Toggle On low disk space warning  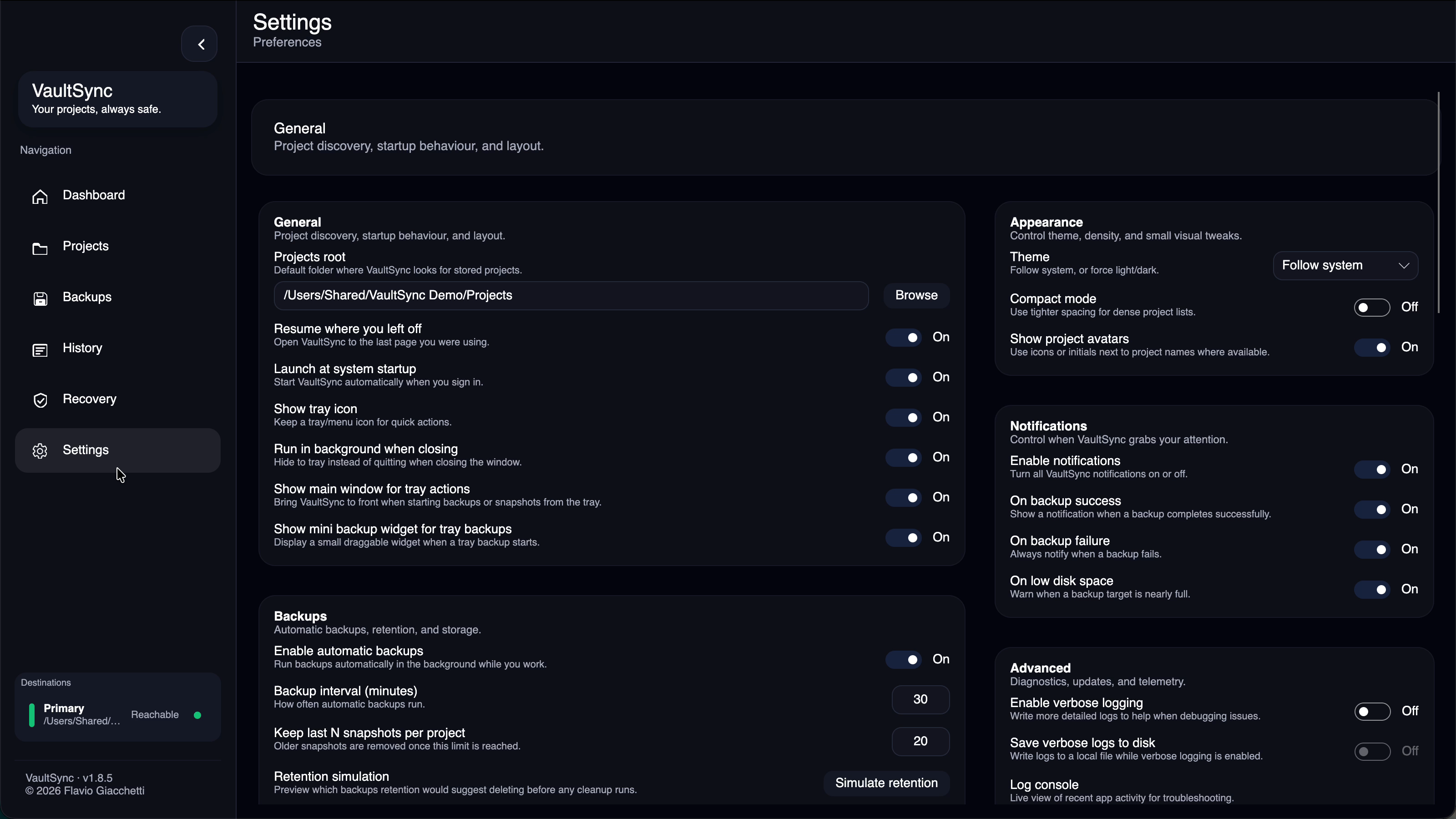[x=1372, y=590]
